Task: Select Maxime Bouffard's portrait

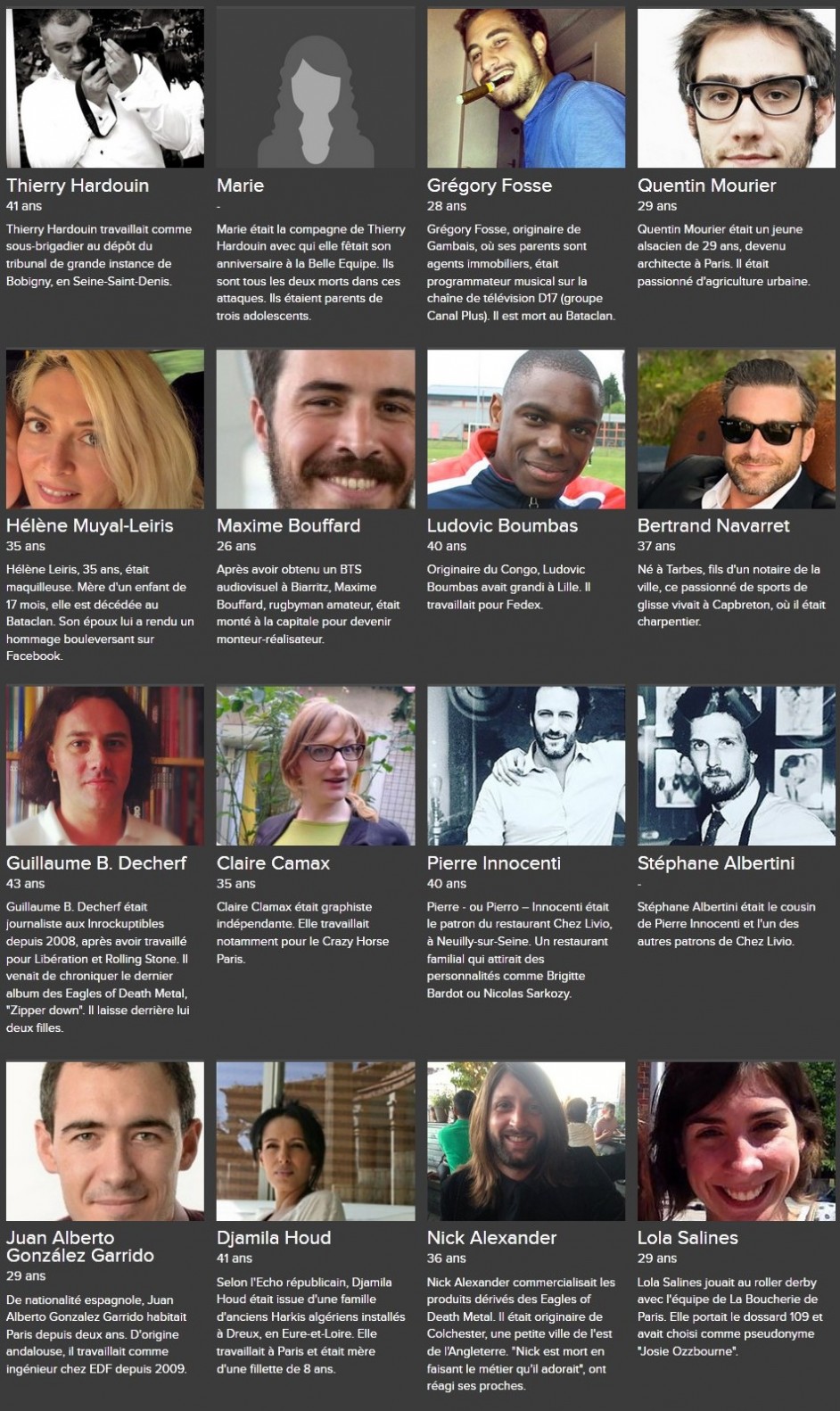Action: (316, 429)
